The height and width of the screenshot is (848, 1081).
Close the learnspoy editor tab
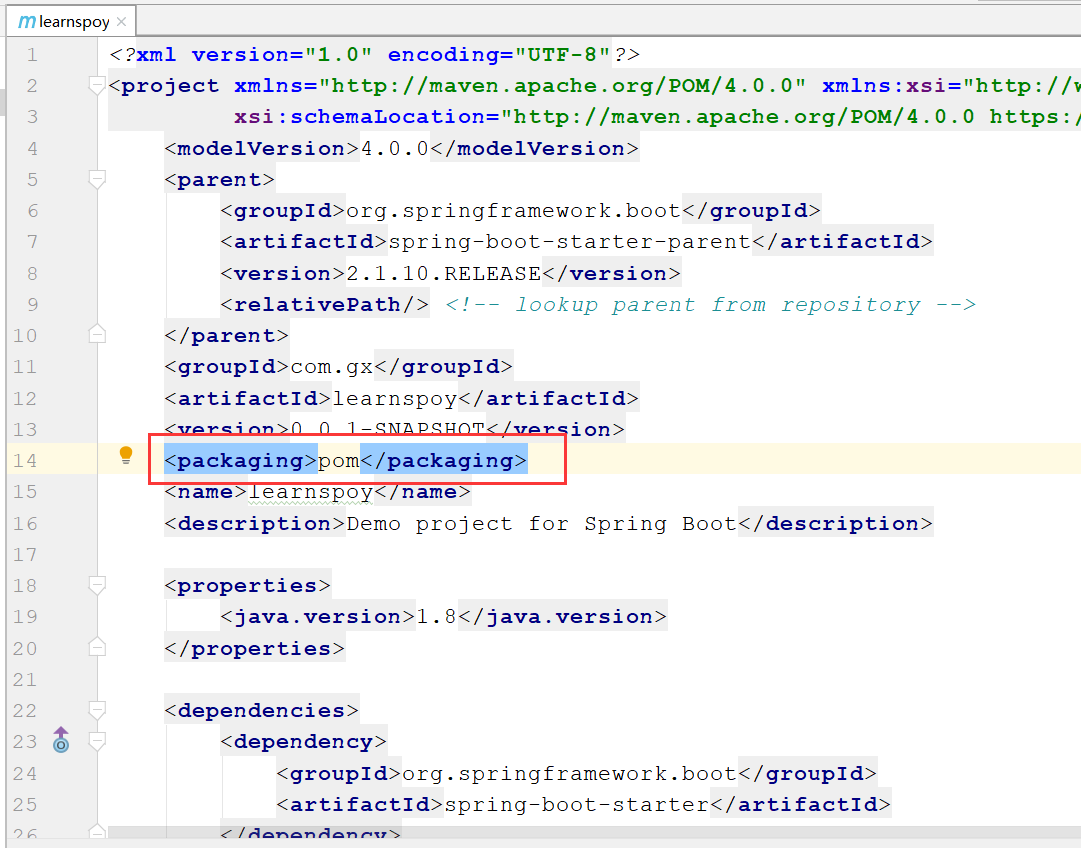coord(121,22)
